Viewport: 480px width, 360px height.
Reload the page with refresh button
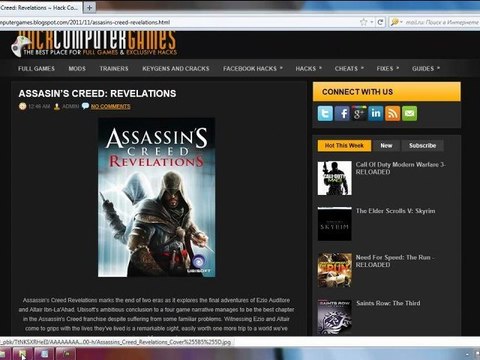pyautogui.click(x=380, y=22)
